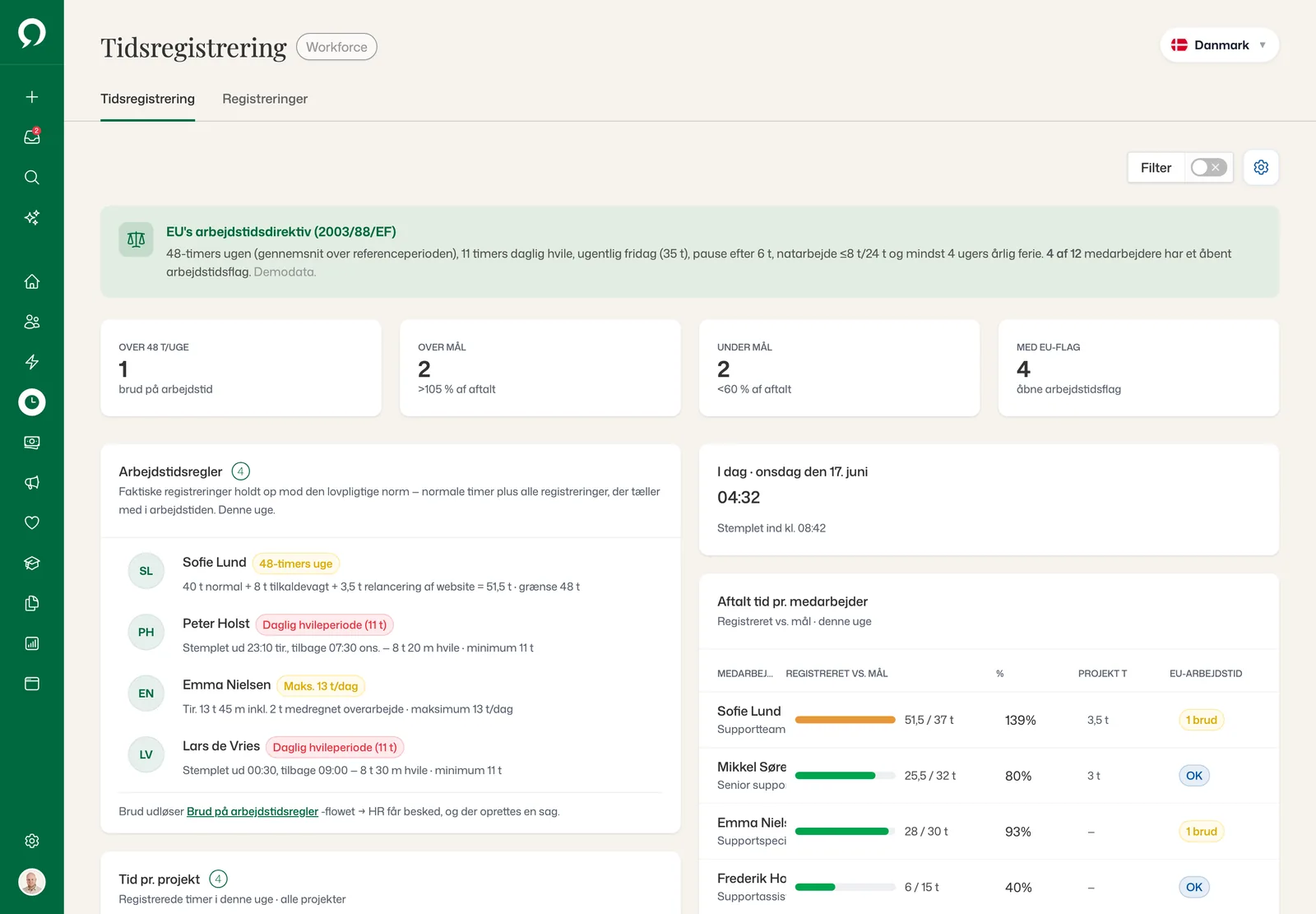Click the plus icon in the sidebar
The height and width of the screenshot is (914, 1316).
coord(31,97)
